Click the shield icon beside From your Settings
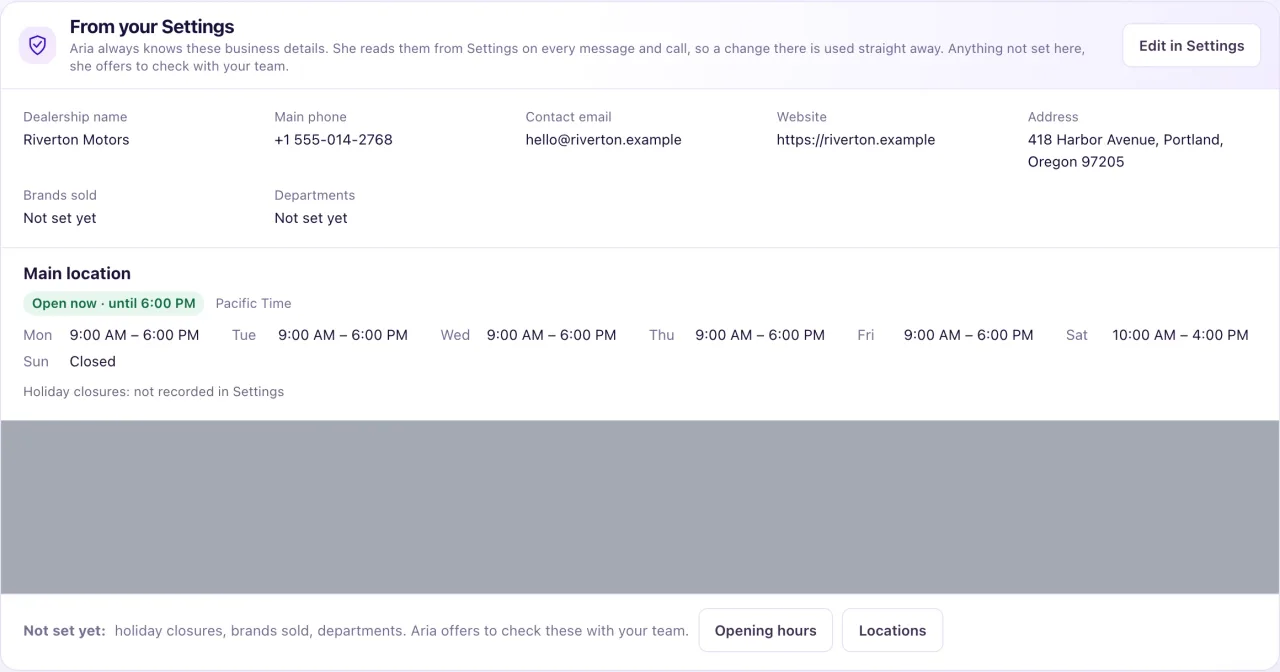This screenshot has height=672, width=1280. (x=38, y=45)
